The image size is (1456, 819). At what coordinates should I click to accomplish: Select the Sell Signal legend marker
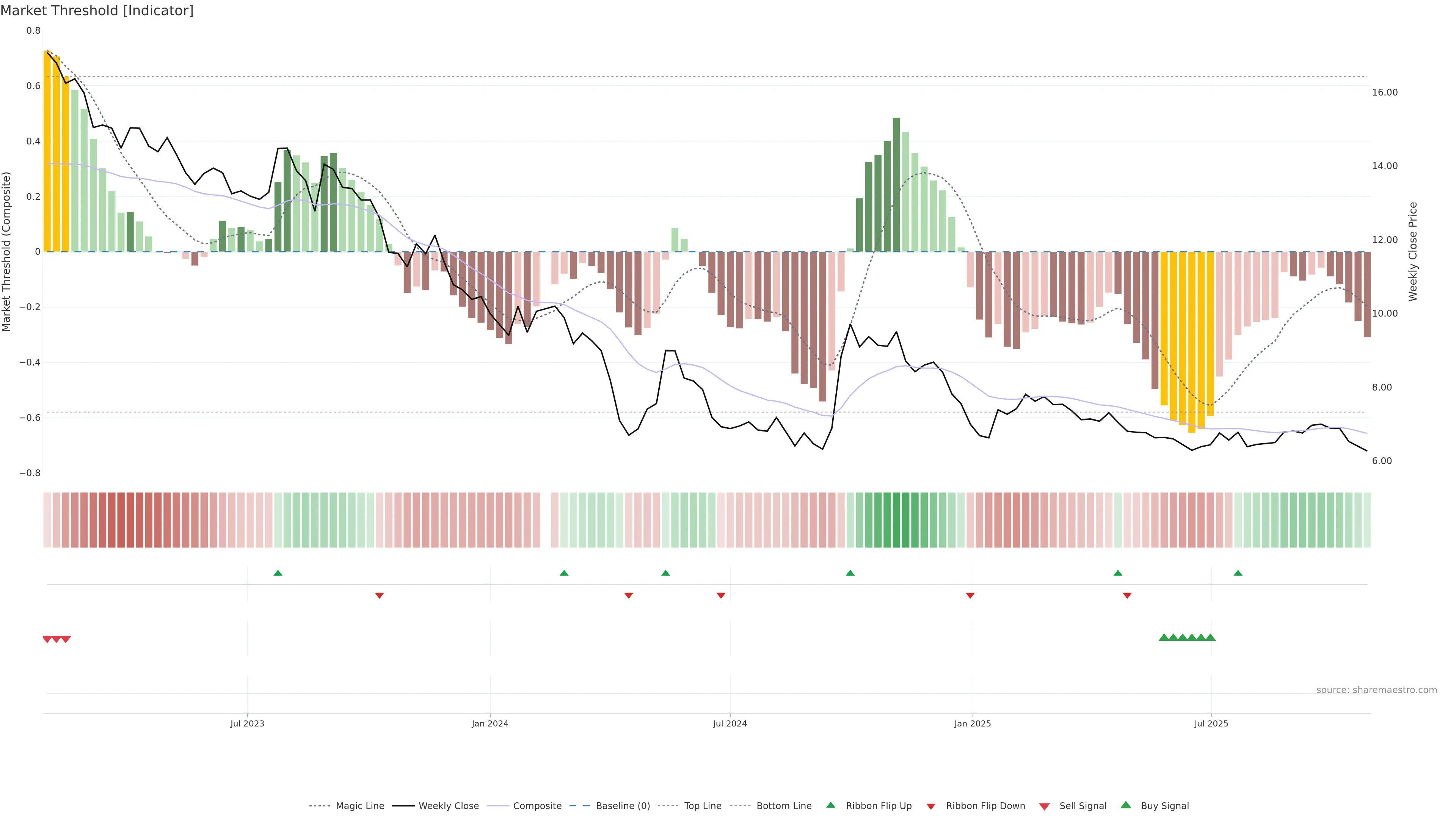tap(1044, 806)
